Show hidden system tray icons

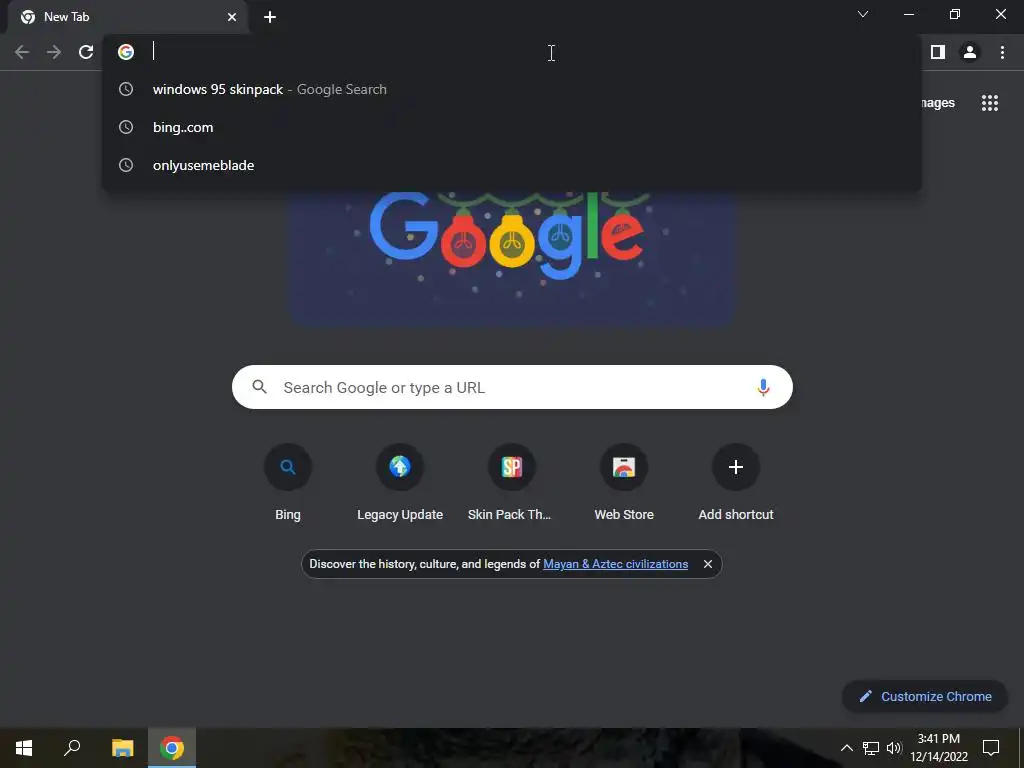click(846, 748)
